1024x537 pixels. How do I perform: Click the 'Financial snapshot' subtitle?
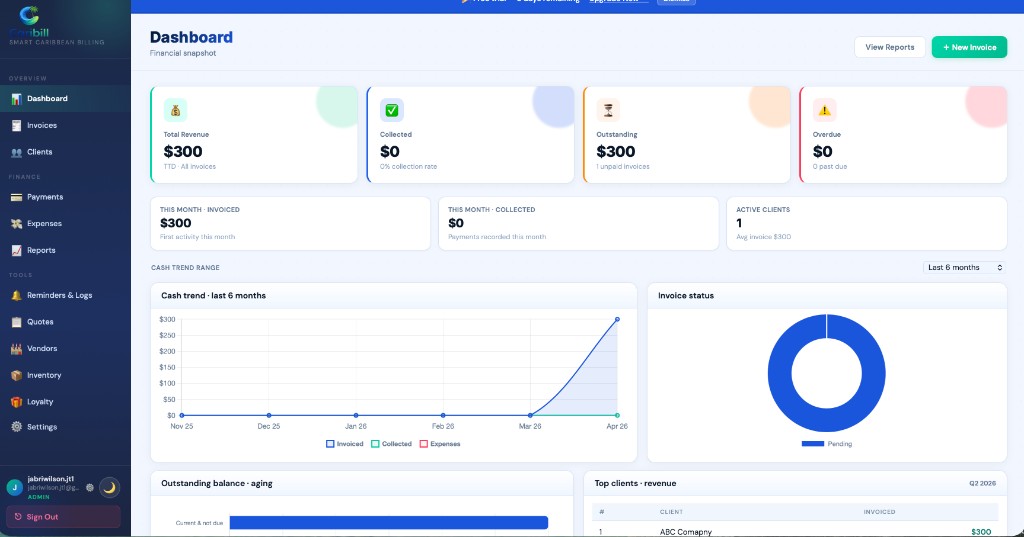(183, 54)
